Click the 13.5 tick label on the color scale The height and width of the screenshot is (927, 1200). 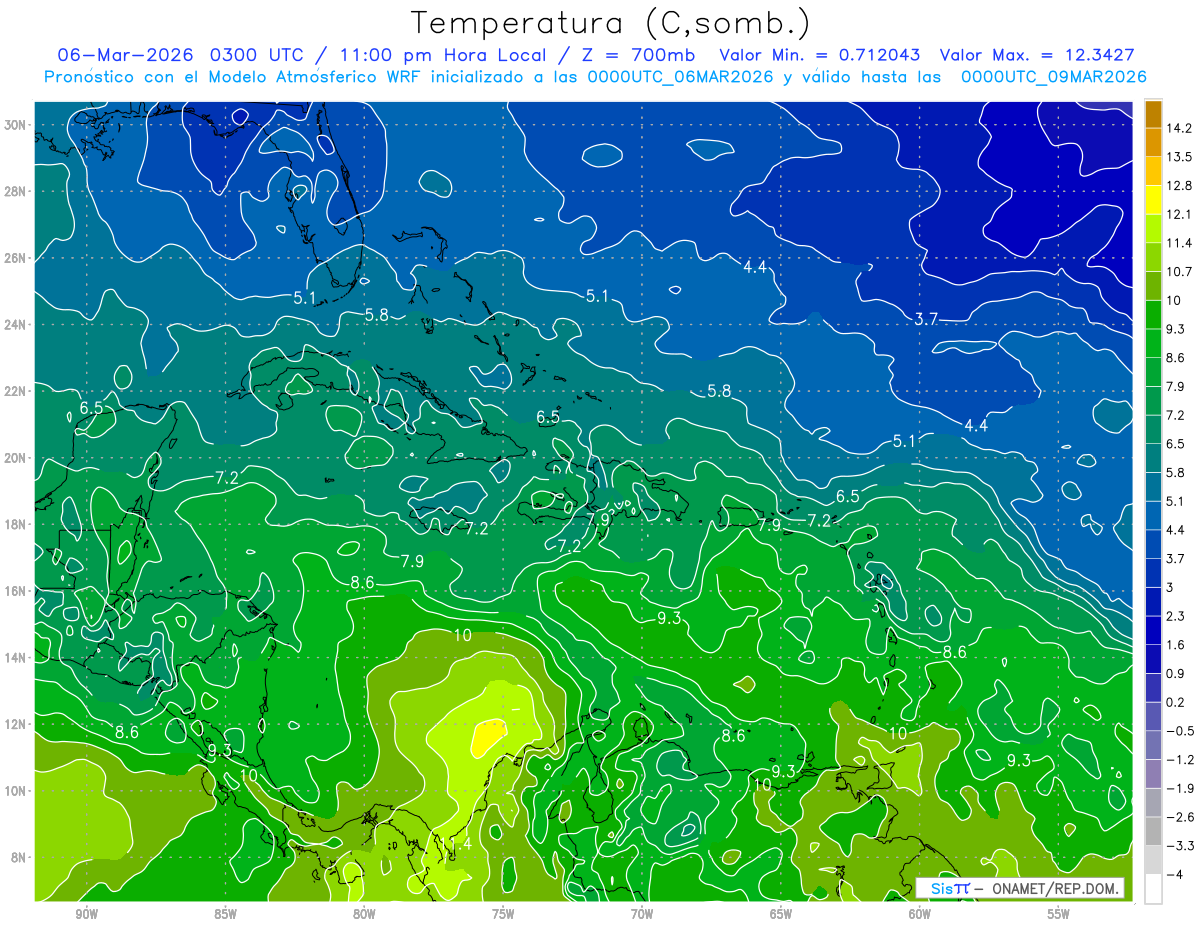click(x=1180, y=157)
